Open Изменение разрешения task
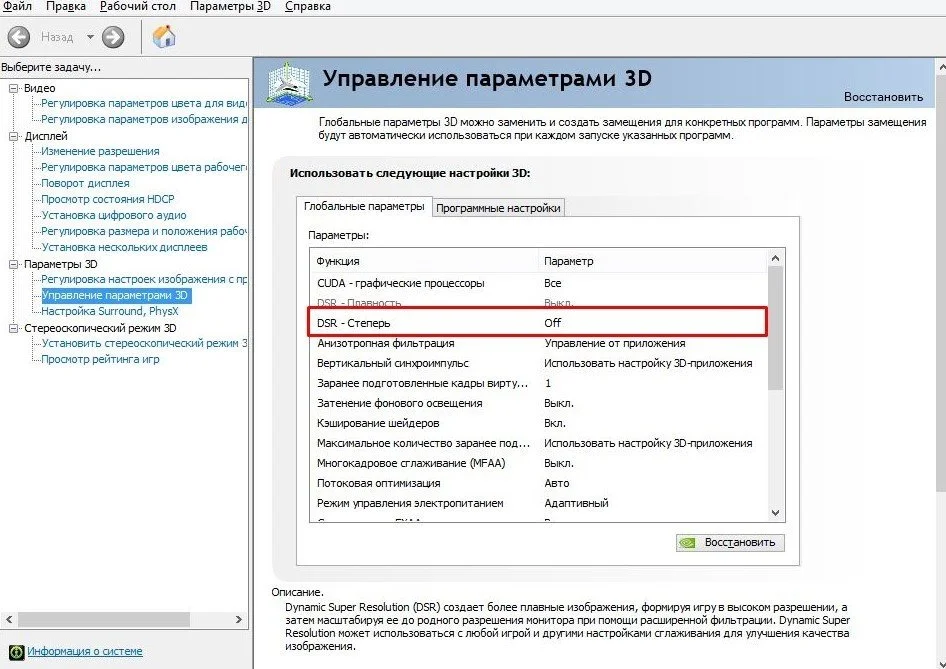 click(100, 151)
